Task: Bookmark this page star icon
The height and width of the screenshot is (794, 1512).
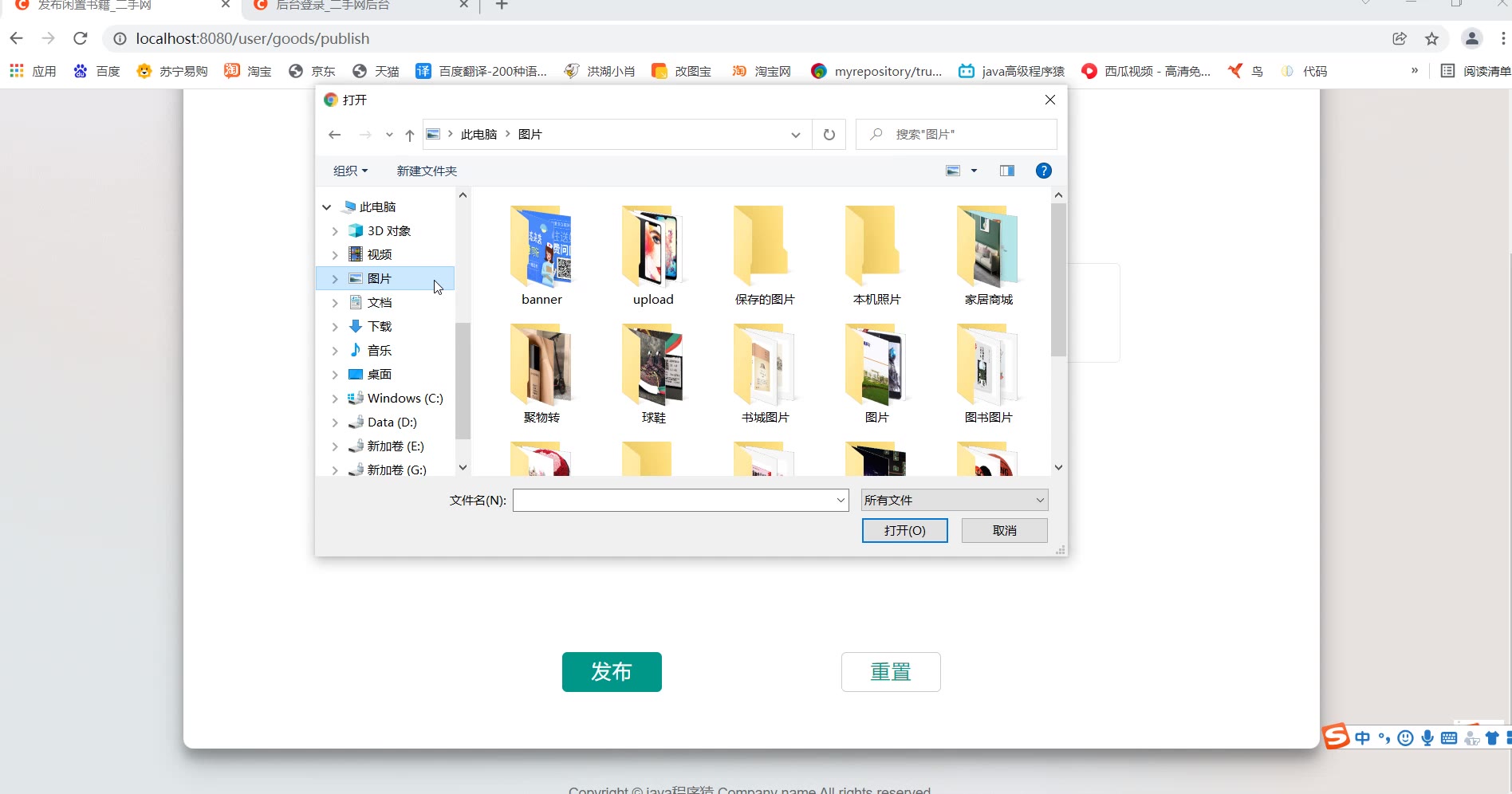Action: click(1431, 38)
